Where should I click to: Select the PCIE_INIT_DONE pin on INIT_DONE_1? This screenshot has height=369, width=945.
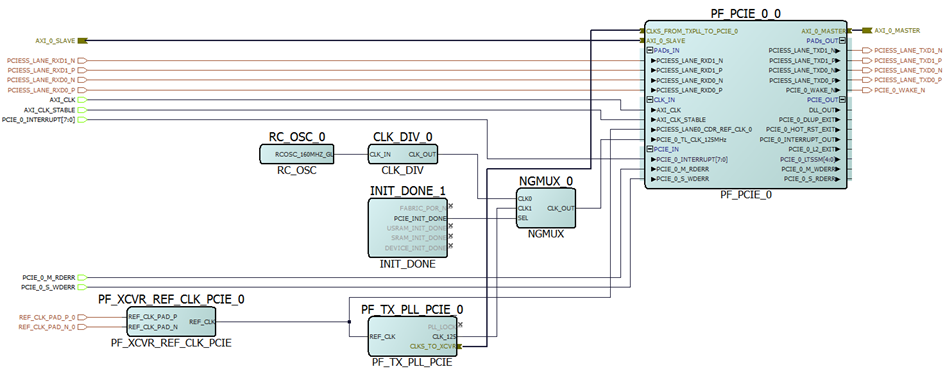(420, 218)
